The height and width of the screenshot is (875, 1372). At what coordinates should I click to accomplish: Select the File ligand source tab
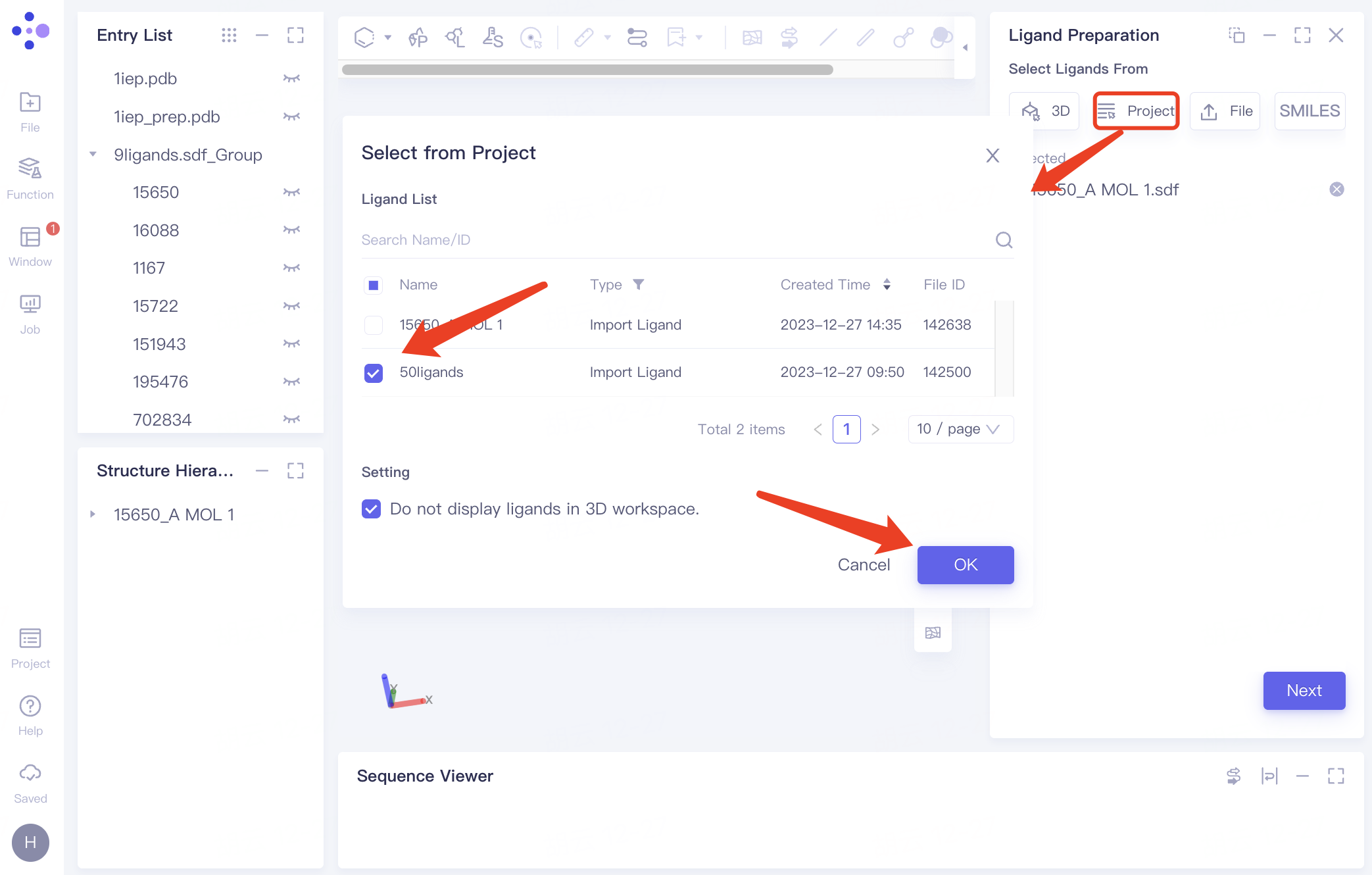[1225, 111]
